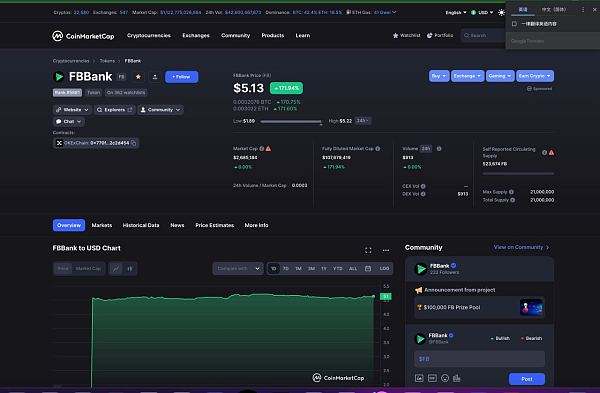Click the blue Follow button
The width and height of the screenshot is (600, 393).
pos(181,77)
